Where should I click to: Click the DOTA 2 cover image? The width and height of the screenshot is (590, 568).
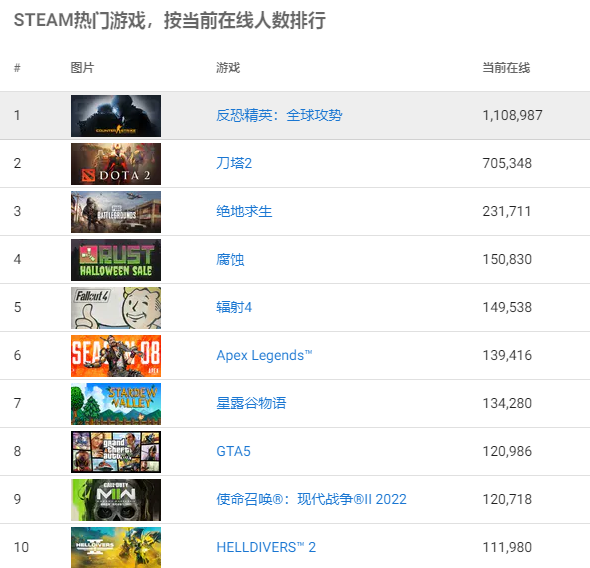(x=116, y=164)
